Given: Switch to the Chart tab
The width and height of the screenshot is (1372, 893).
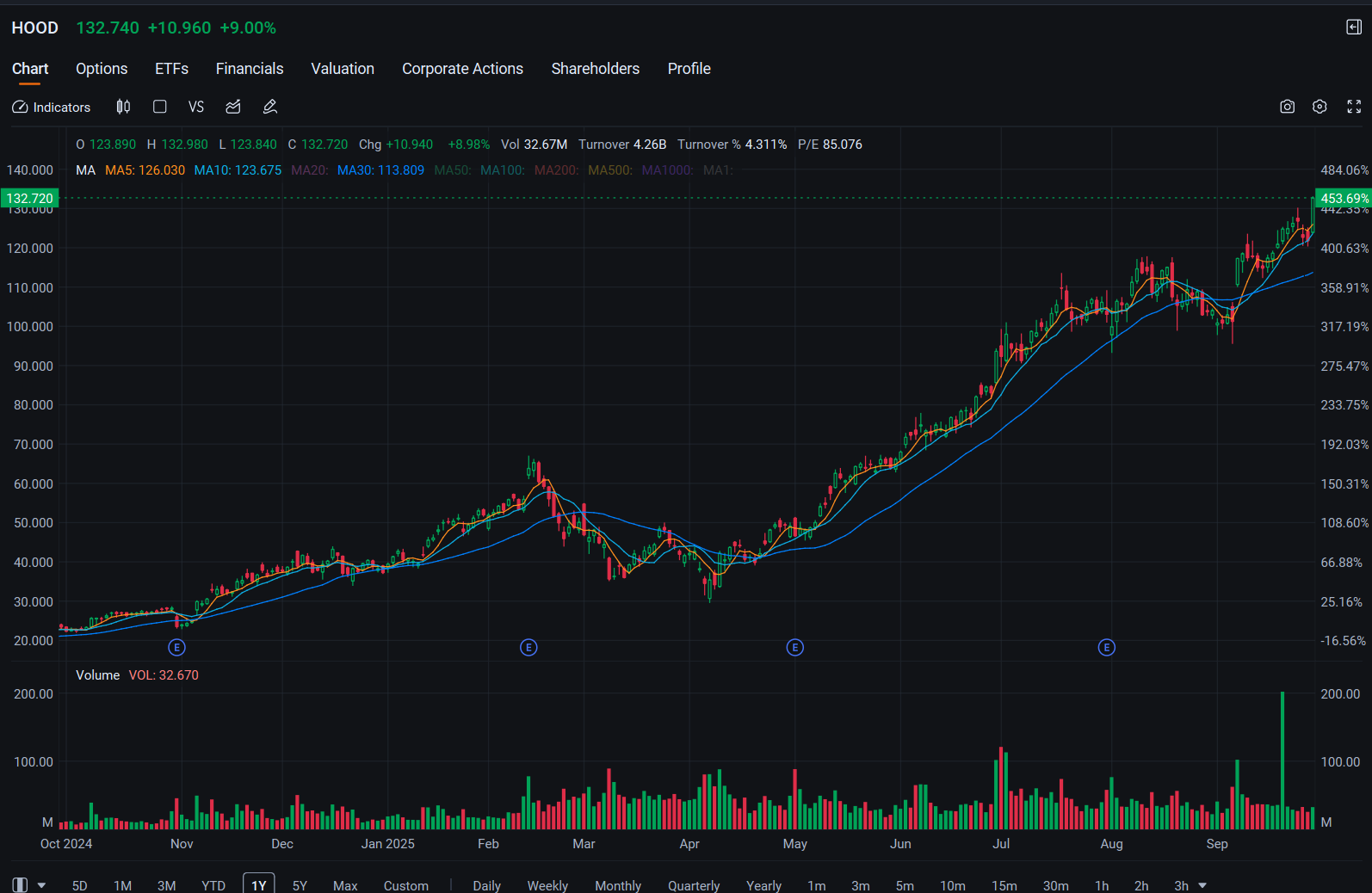Looking at the screenshot, I should [30, 69].
